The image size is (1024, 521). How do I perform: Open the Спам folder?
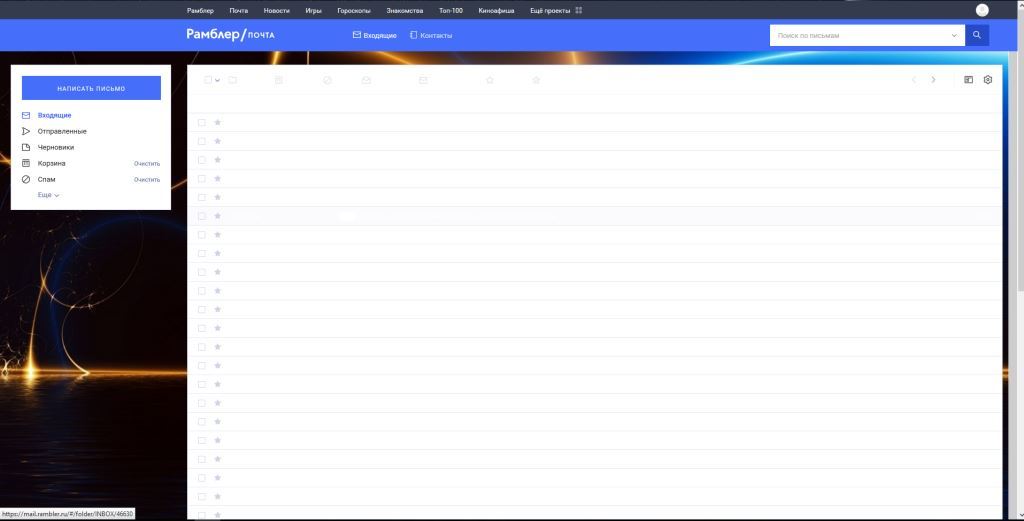point(46,180)
